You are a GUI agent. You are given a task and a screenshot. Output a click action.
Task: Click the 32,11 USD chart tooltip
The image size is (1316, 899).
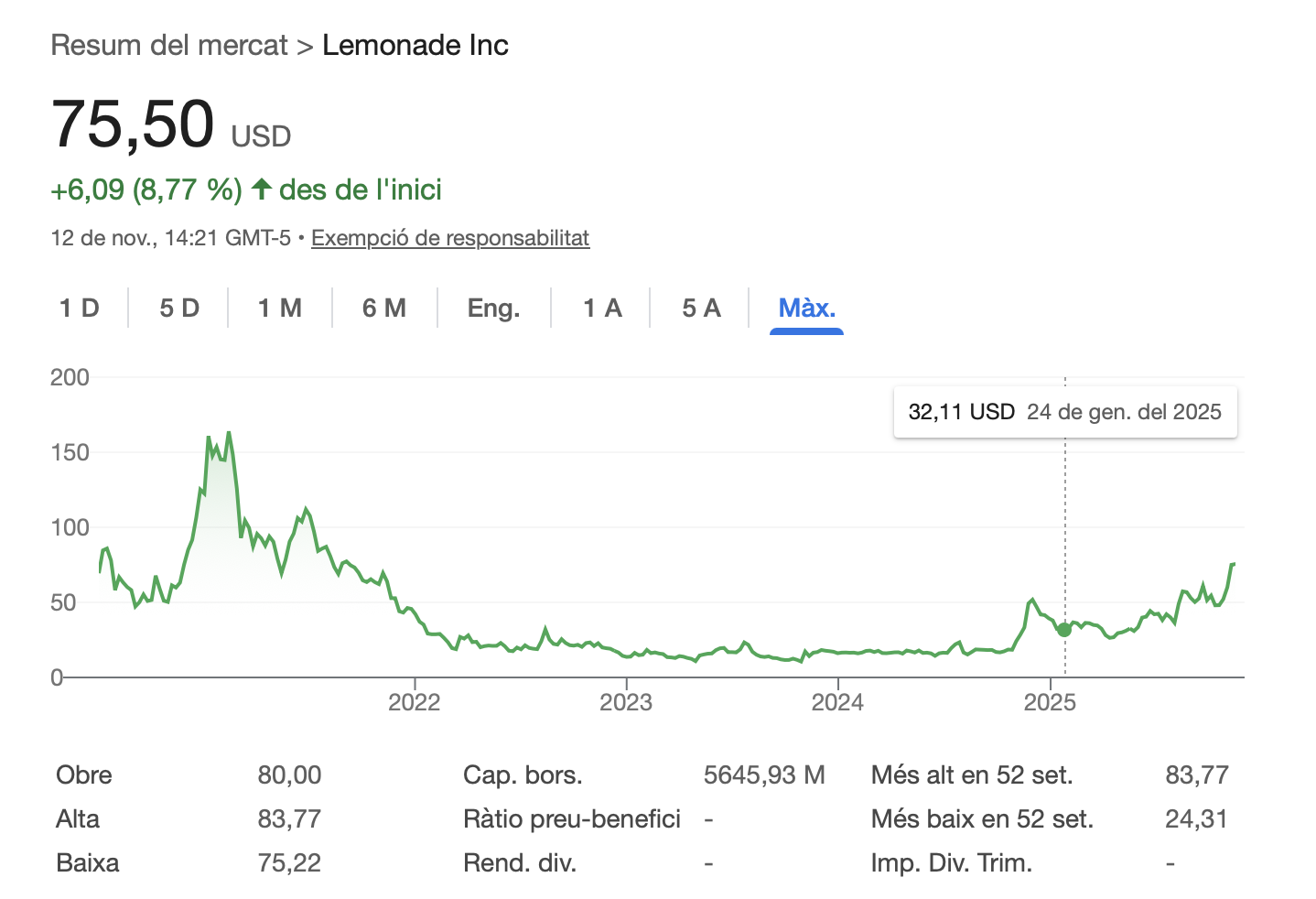click(1064, 412)
